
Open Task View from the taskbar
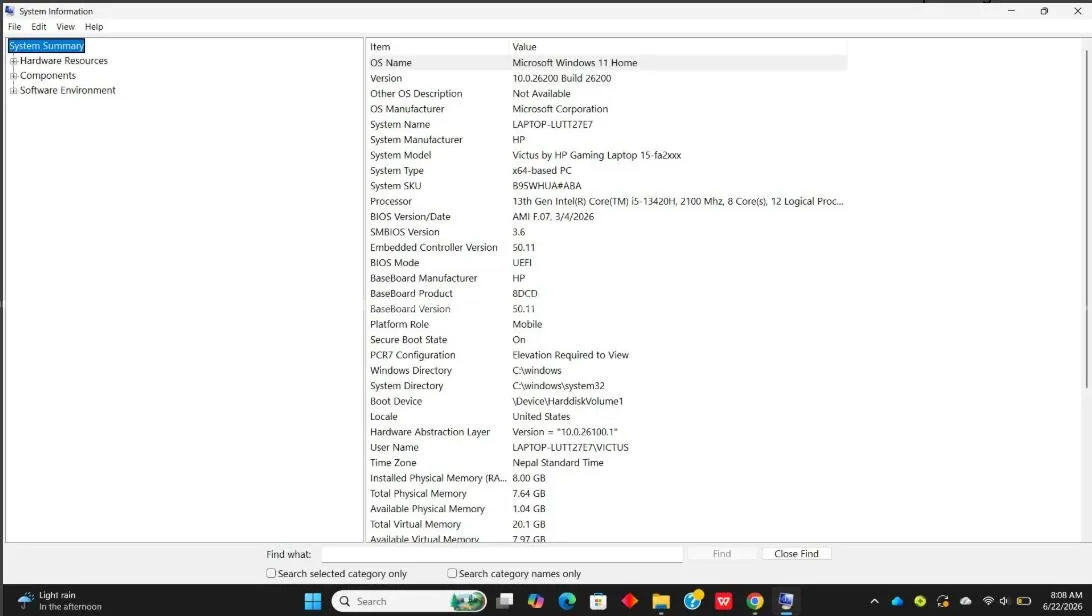point(505,601)
